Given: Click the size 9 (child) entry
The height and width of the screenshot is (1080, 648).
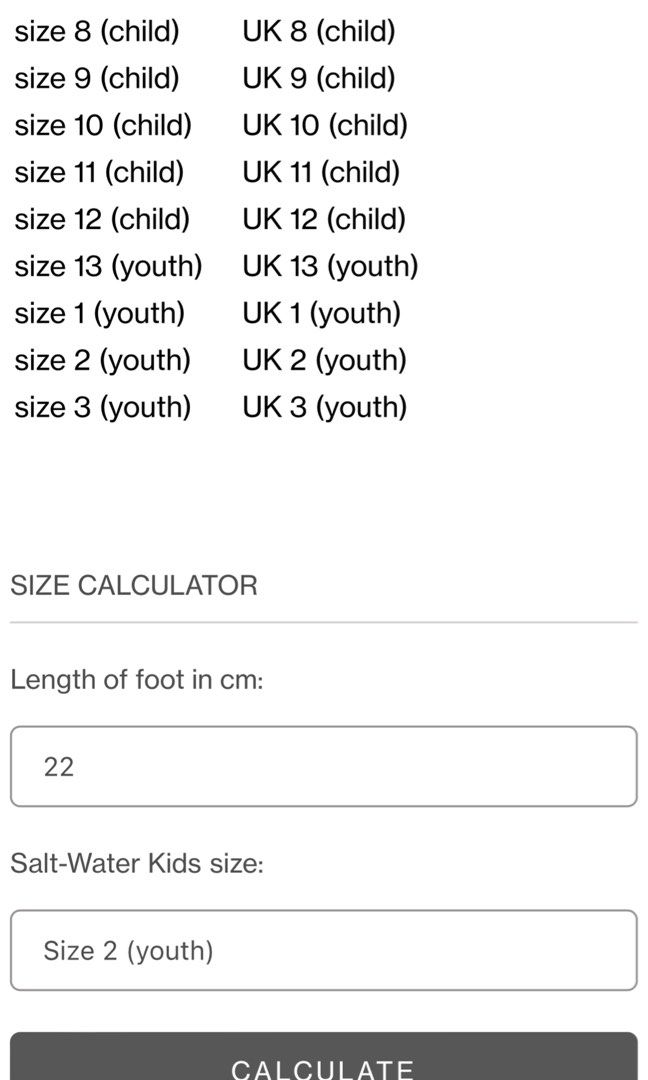Looking at the screenshot, I should tap(97, 78).
